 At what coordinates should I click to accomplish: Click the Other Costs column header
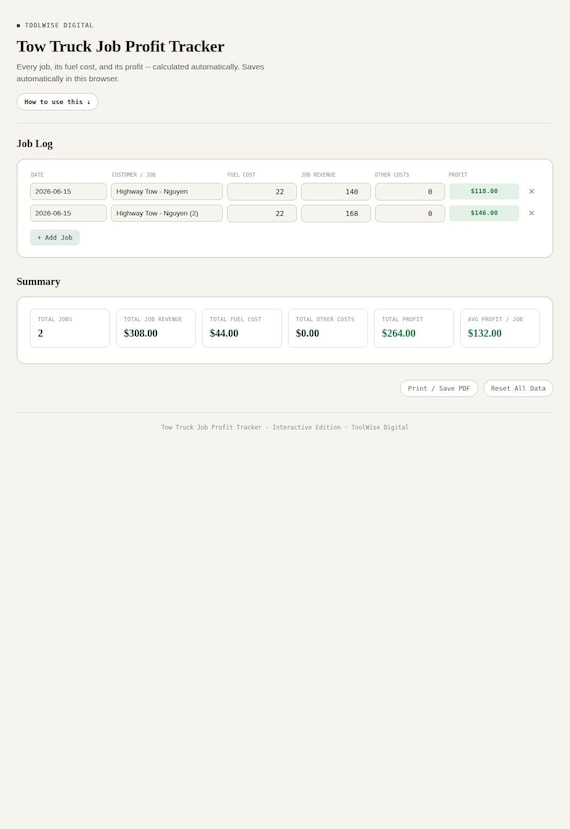point(392,174)
